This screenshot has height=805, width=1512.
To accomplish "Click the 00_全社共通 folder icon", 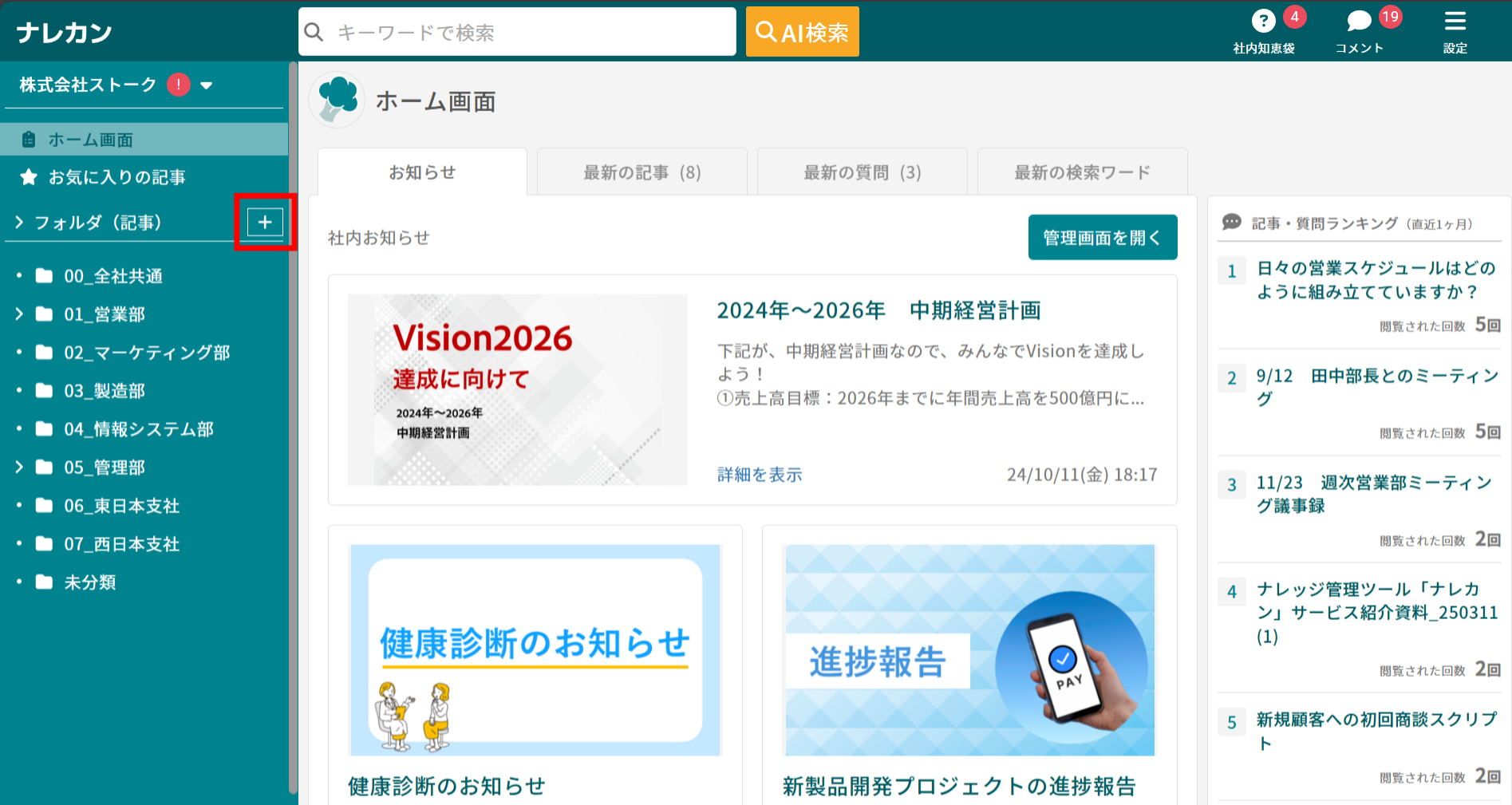I will (45, 276).
